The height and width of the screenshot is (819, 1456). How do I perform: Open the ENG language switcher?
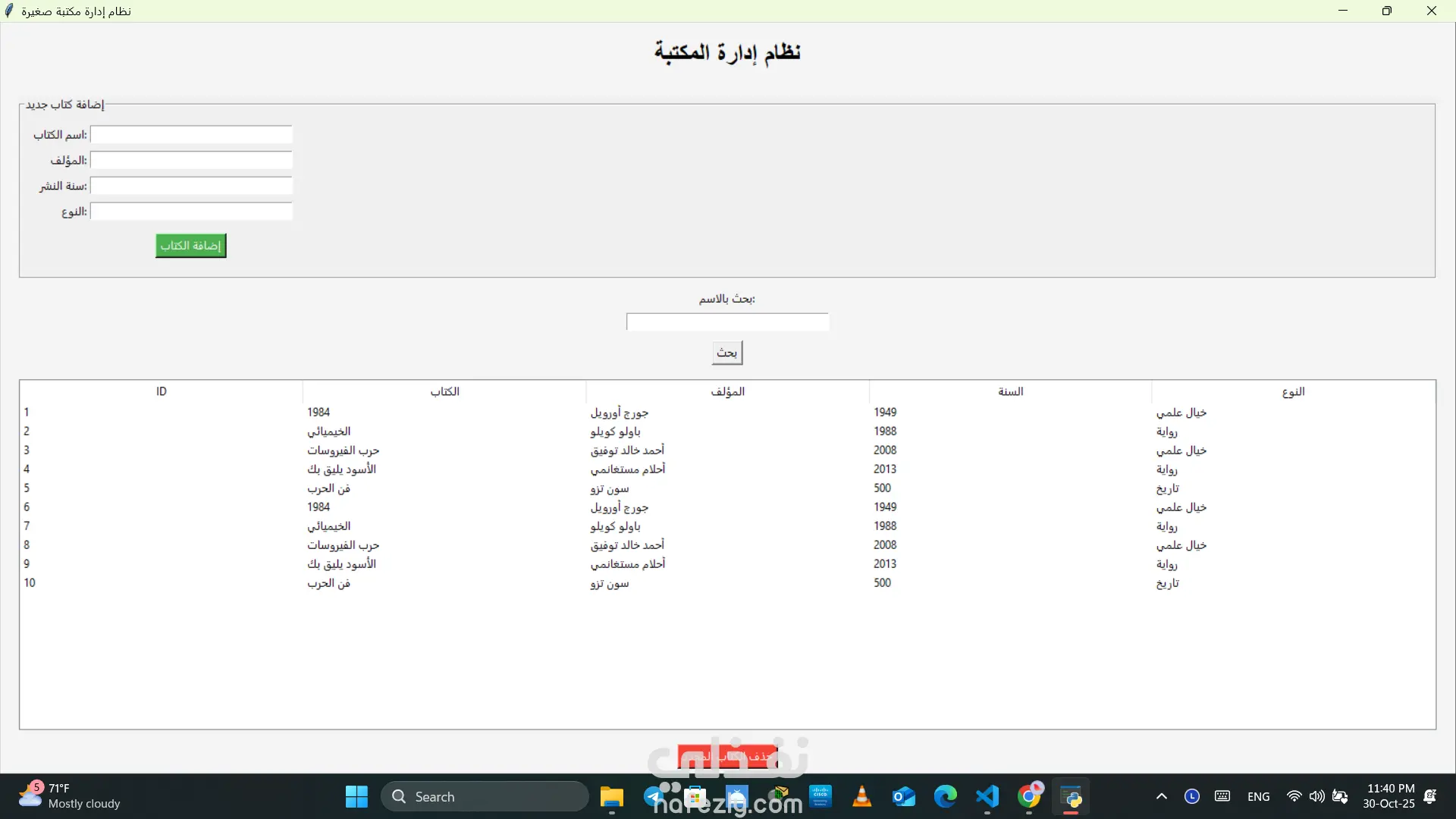tap(1258, 797)
